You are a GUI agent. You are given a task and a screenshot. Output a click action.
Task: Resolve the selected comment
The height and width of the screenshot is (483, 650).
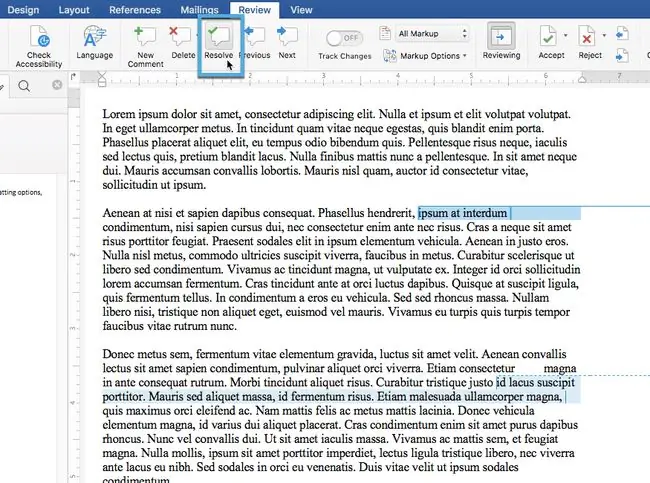(219, 42)
